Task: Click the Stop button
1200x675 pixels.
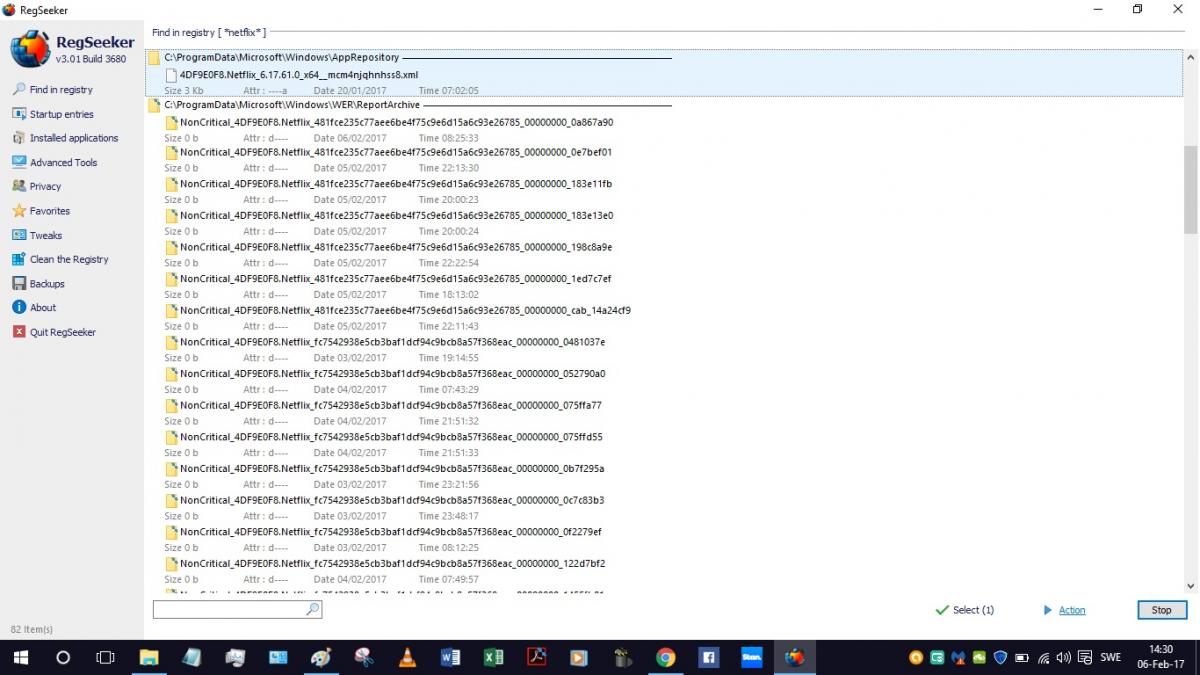Action: coord(1161,610)
